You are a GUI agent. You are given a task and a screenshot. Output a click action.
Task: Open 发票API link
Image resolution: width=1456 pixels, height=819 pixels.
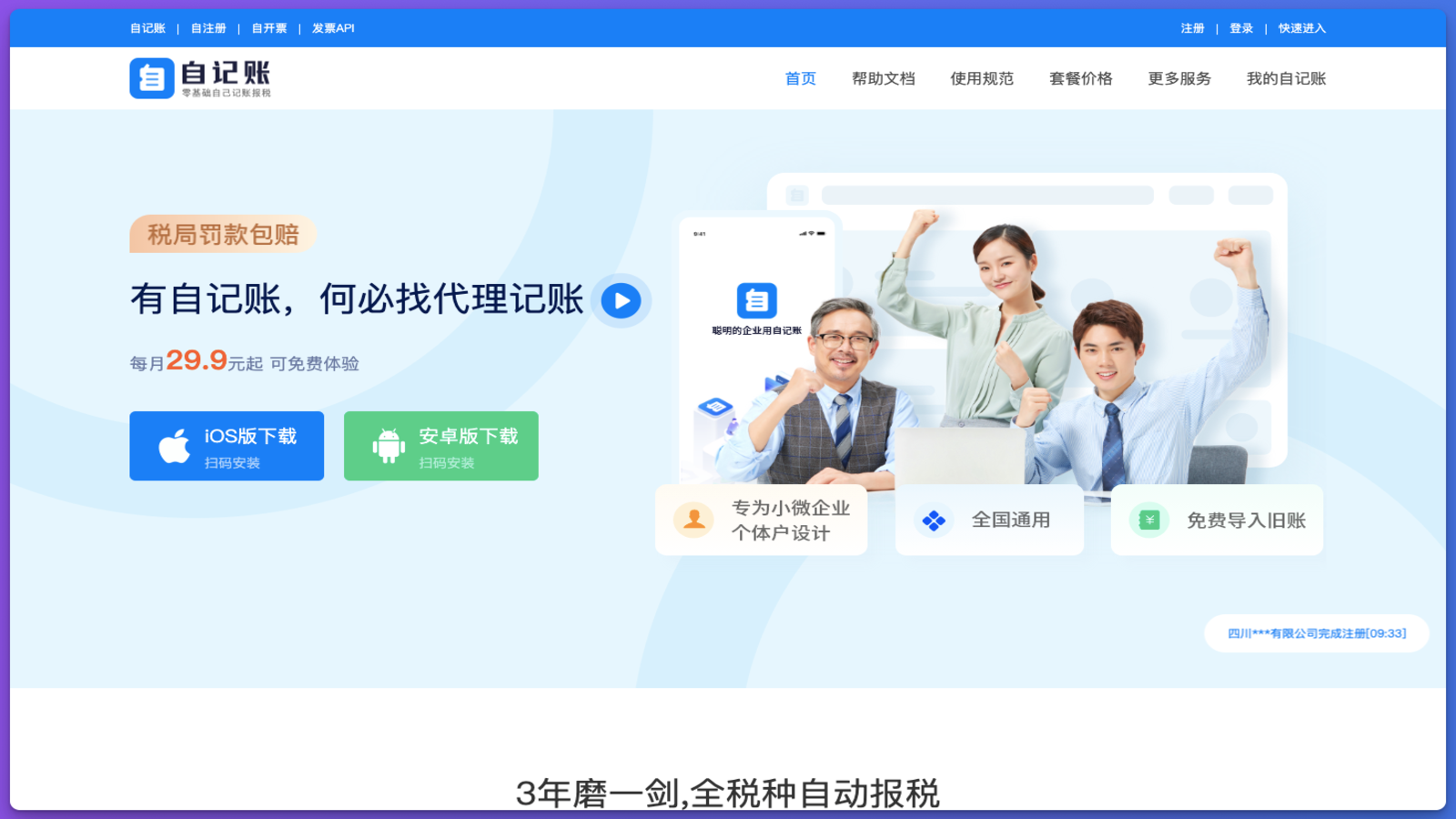pos(333,28)
